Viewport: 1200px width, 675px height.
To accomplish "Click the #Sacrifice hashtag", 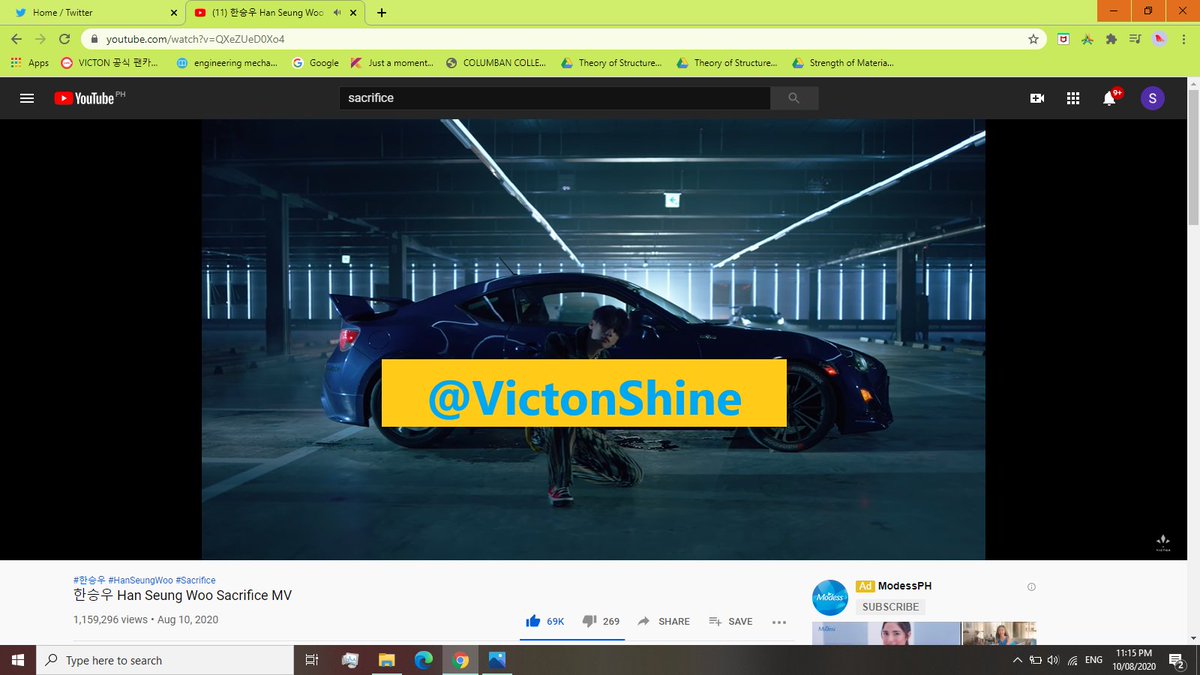I will 195,580.
